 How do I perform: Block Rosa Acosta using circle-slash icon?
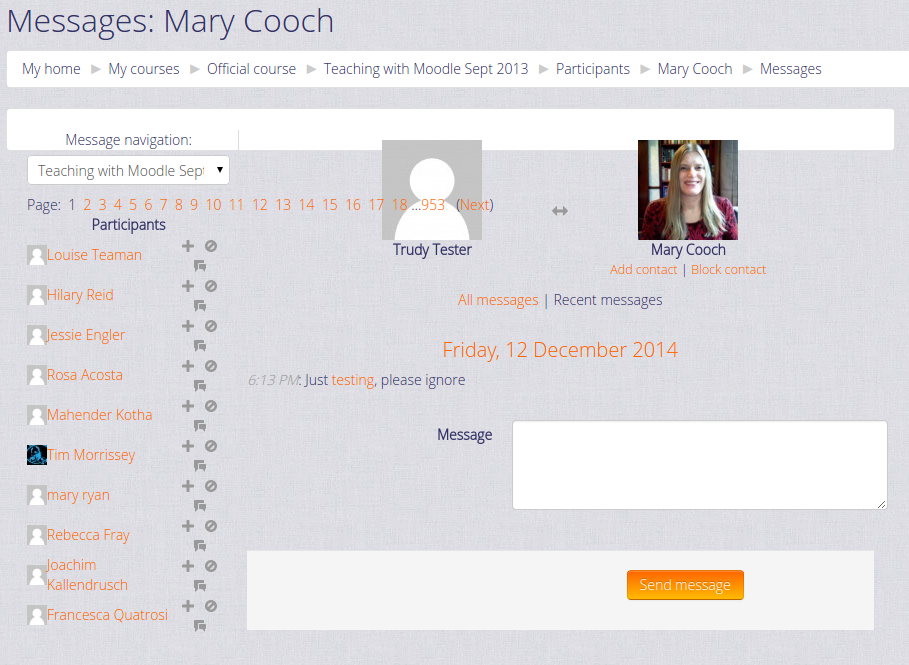coord(211,366)
